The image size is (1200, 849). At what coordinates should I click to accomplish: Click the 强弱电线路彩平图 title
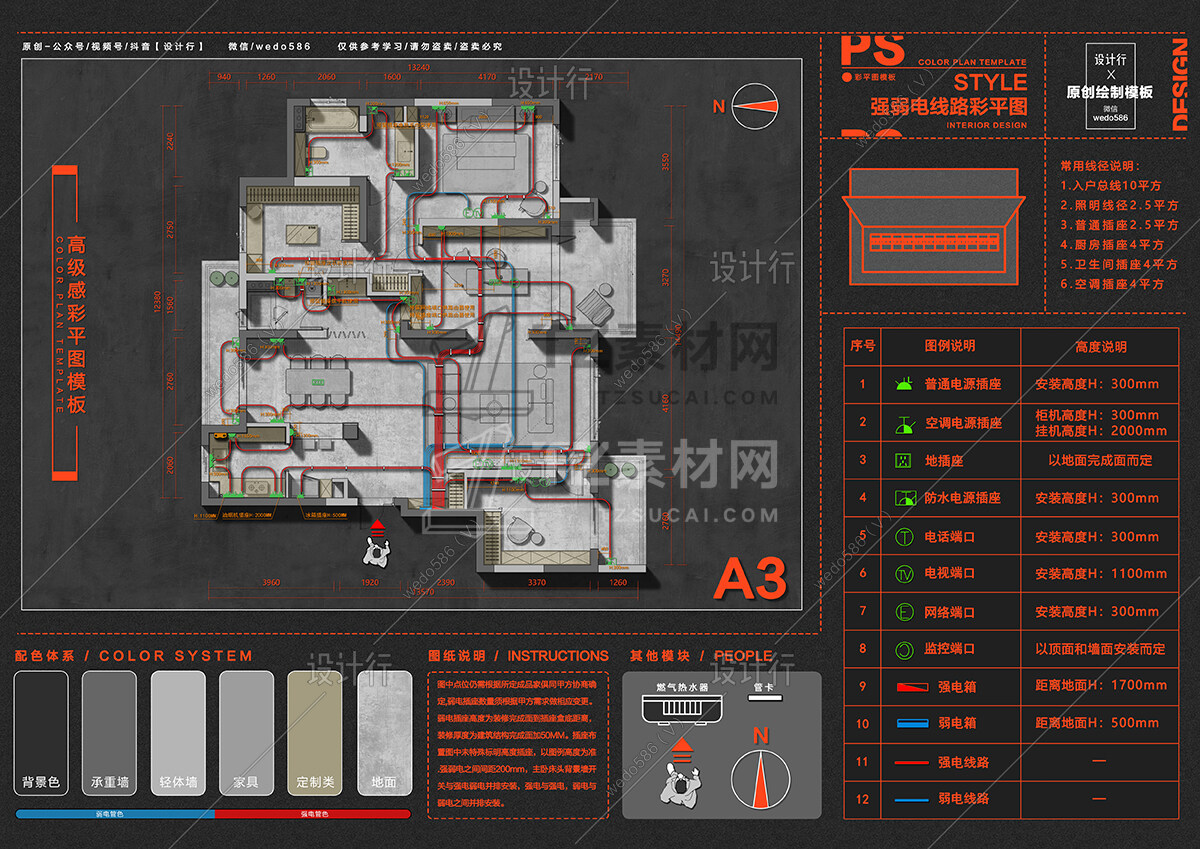pyautogui.click(x=949, y=106)
